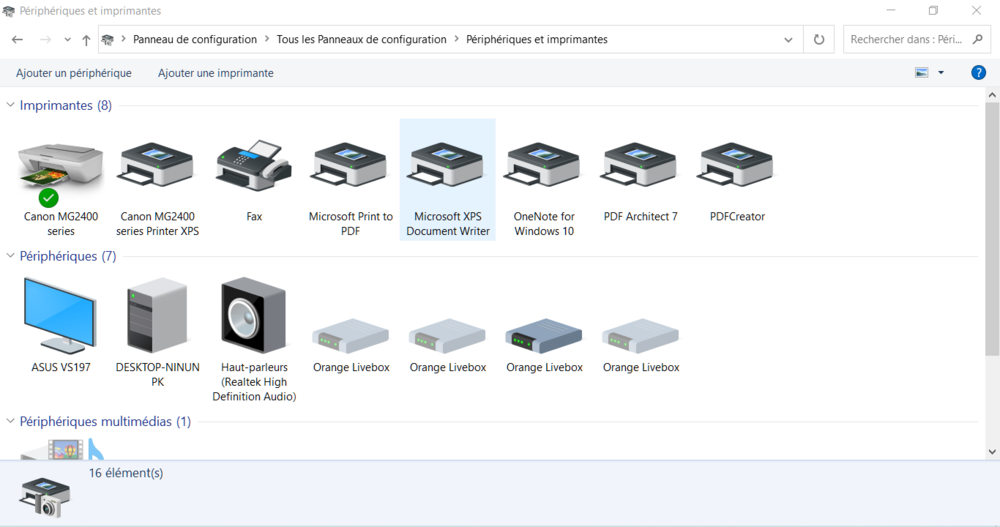Go to Panneau de configuration breadcrumb
Viewport: 1000px width, 527px height.
click(195, 40)
